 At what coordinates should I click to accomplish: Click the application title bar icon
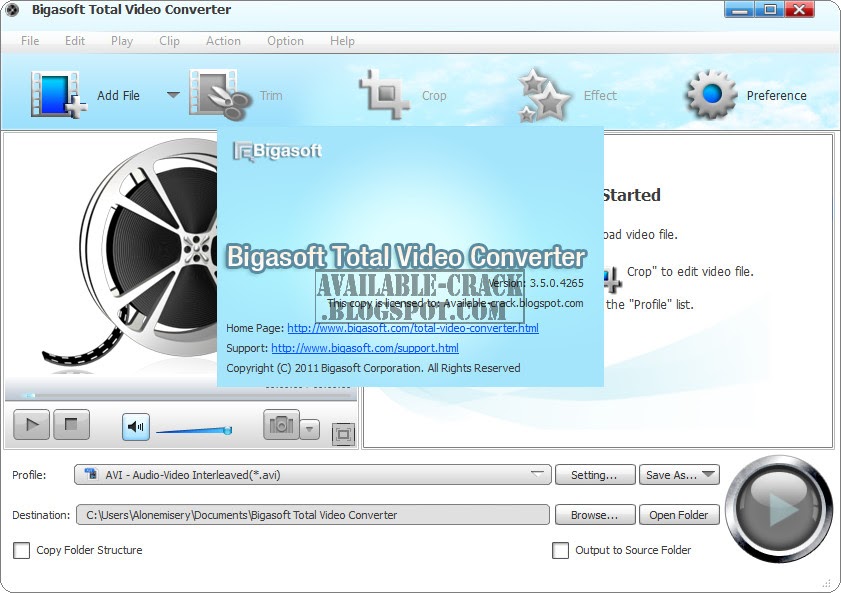[12, 10]
